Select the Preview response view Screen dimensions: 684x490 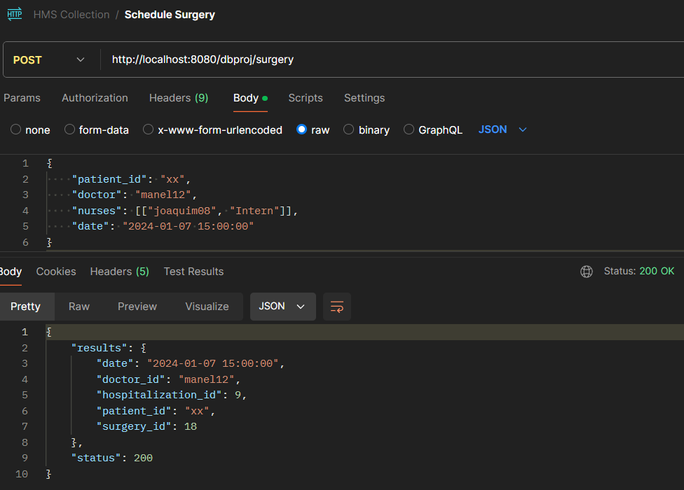click(137, 307)
